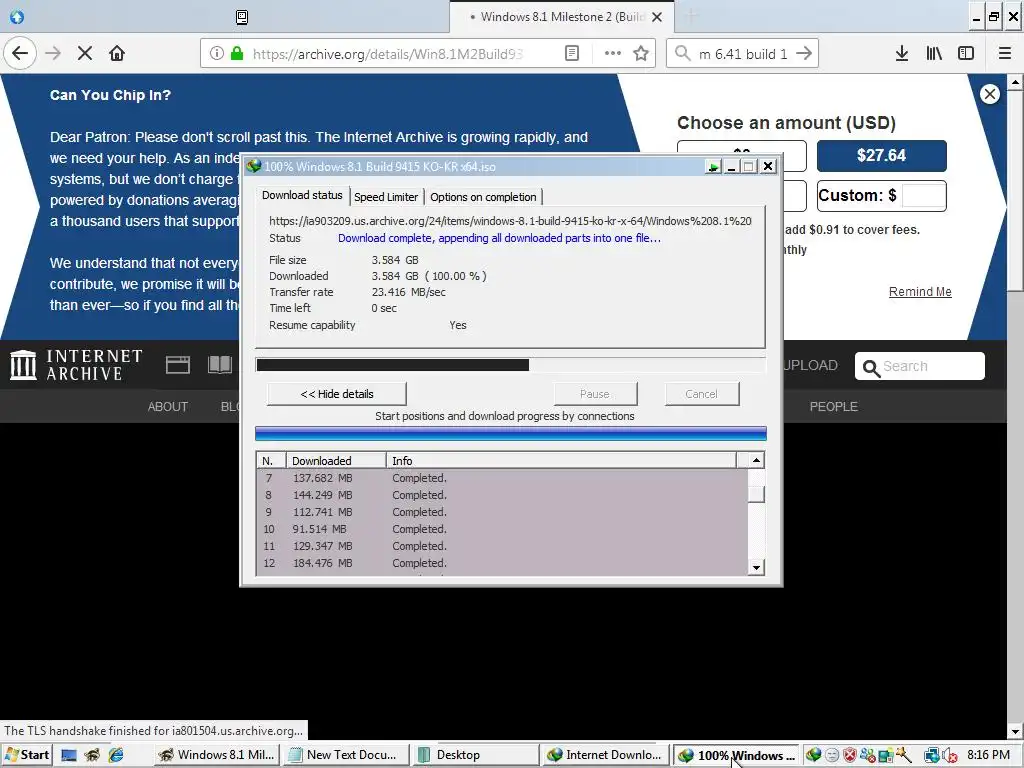Screen dimensions: 1024x768
Task: Open the Windows Start button
Action: pos(27,755)
